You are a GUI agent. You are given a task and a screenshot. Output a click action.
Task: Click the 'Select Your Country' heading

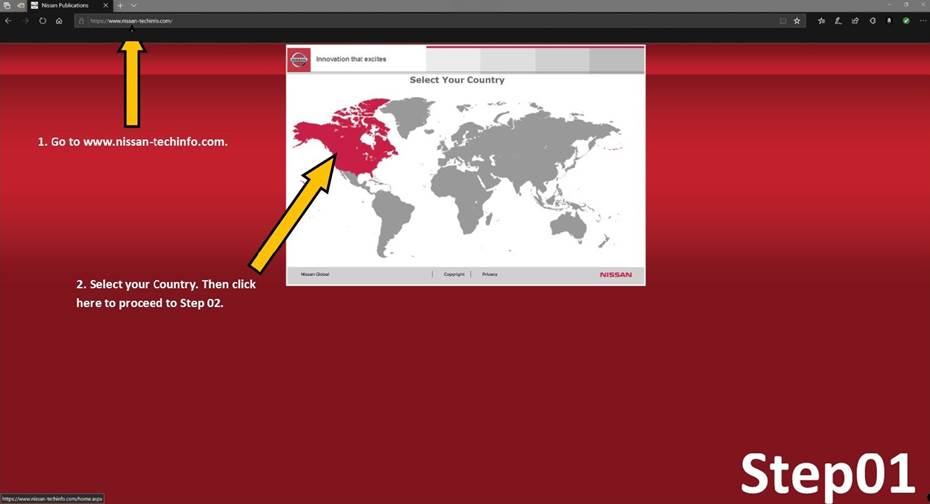click(457, 80)
